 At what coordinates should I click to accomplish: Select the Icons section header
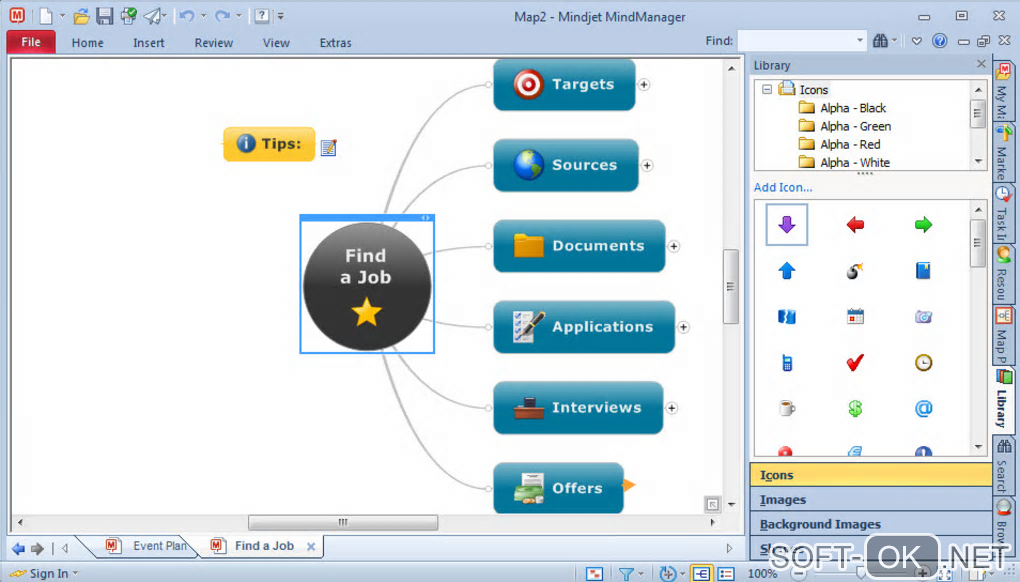871,475
